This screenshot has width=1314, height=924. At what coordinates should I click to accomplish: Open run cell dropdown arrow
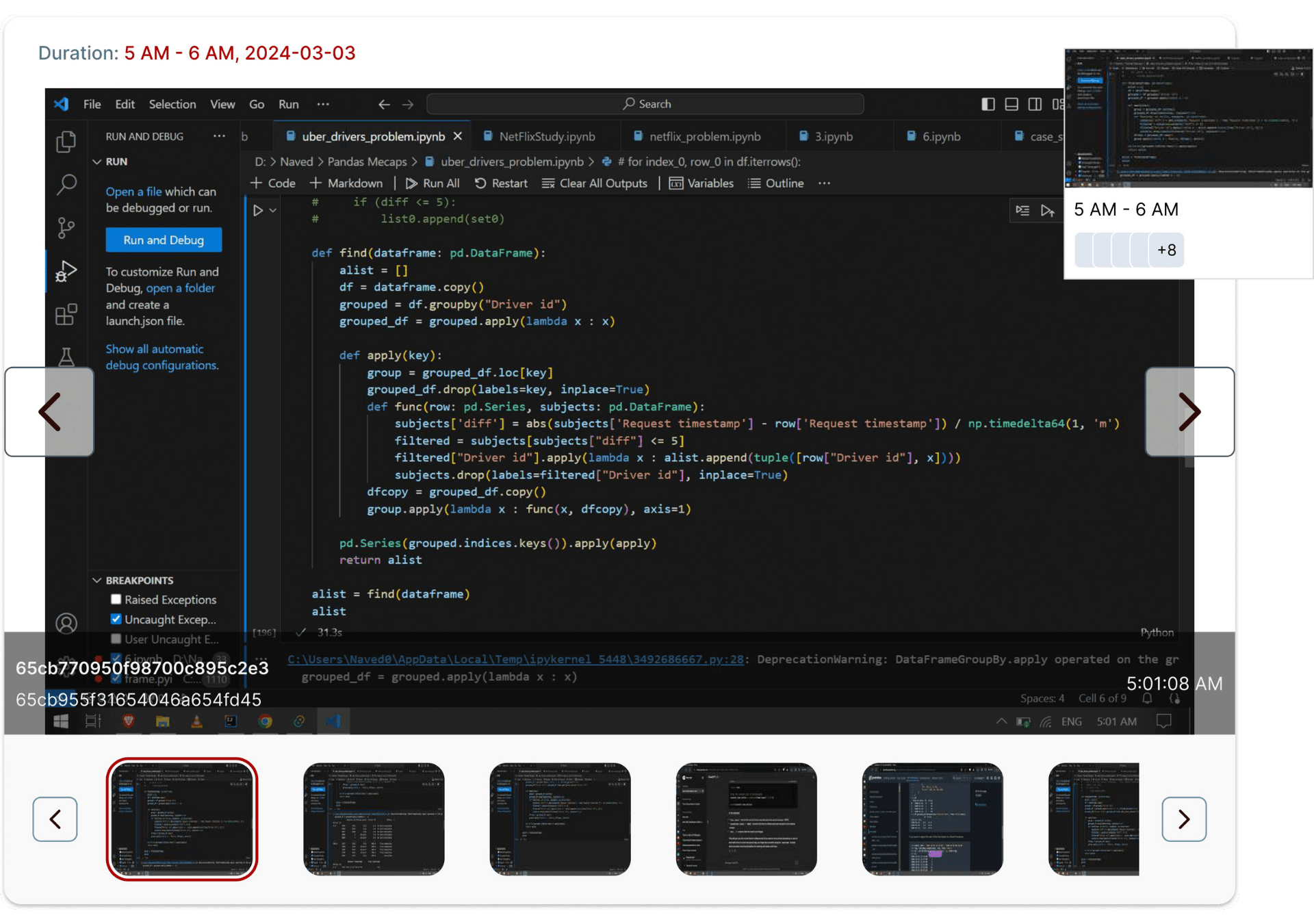pos(272,210)
